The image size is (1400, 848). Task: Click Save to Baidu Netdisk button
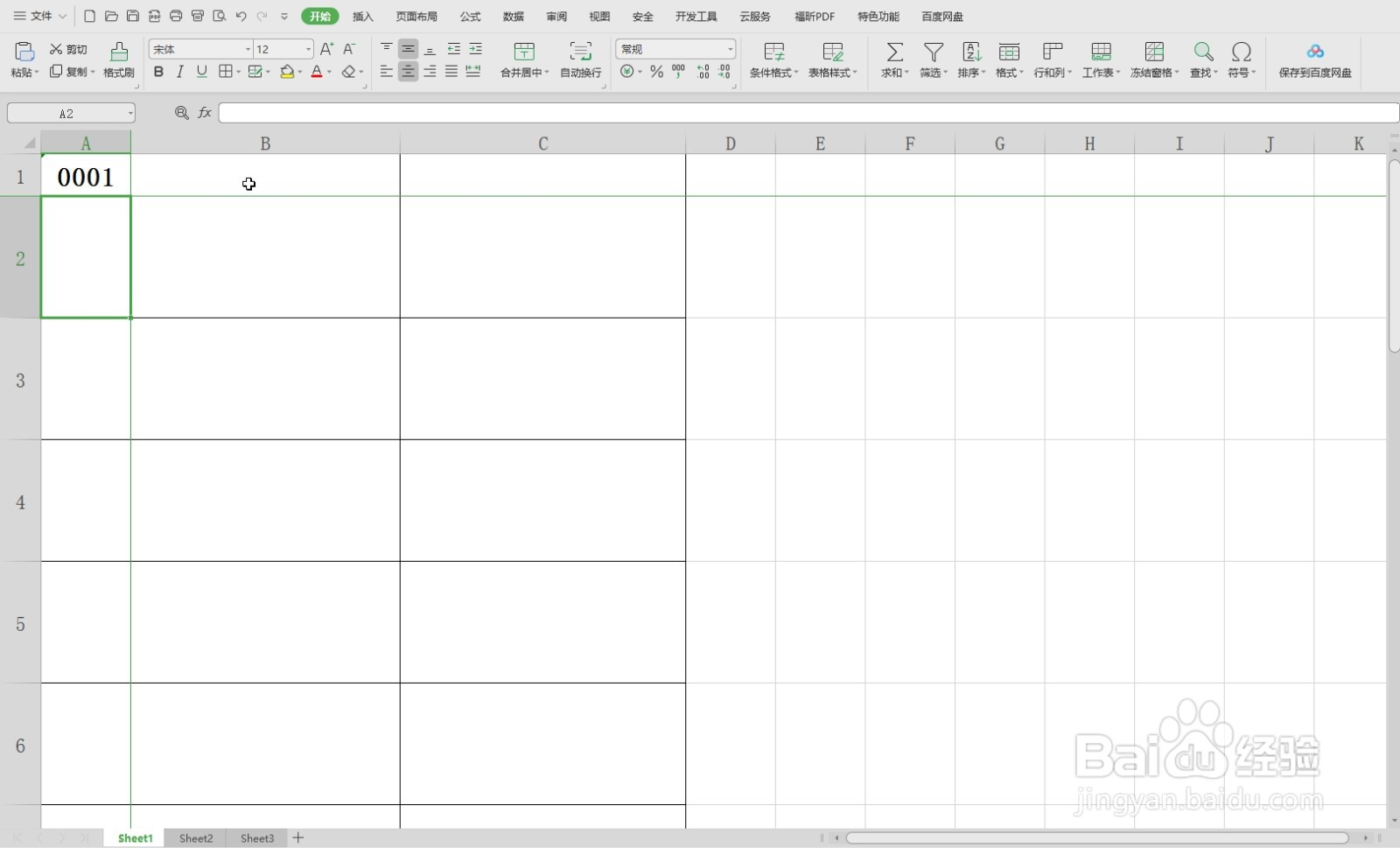click(x=1315, y=59)
